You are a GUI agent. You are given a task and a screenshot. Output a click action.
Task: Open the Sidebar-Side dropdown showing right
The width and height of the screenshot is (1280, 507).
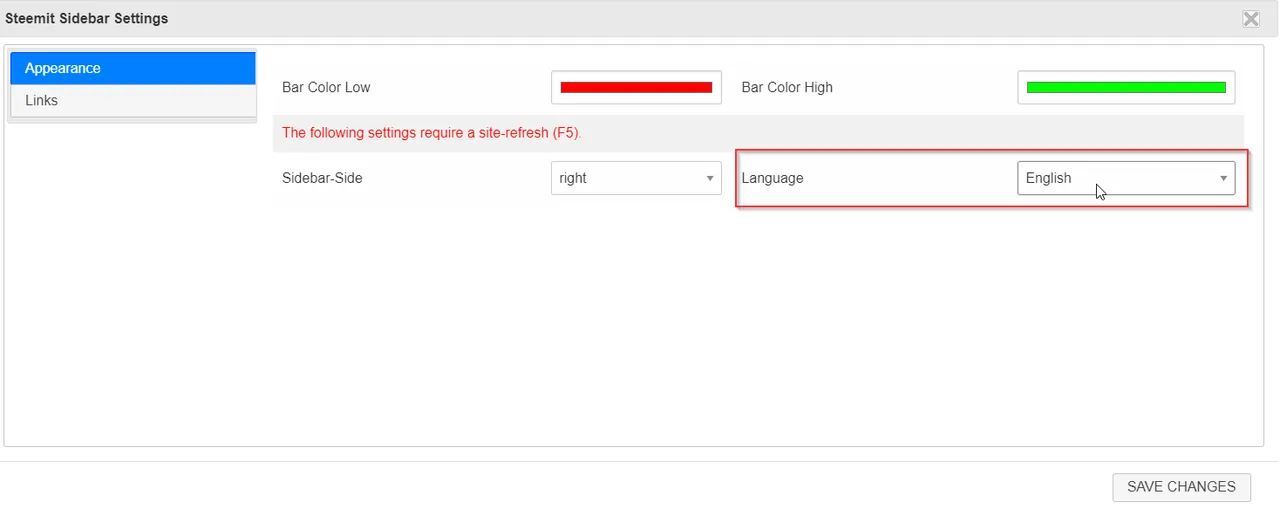[x=636, y=178]
